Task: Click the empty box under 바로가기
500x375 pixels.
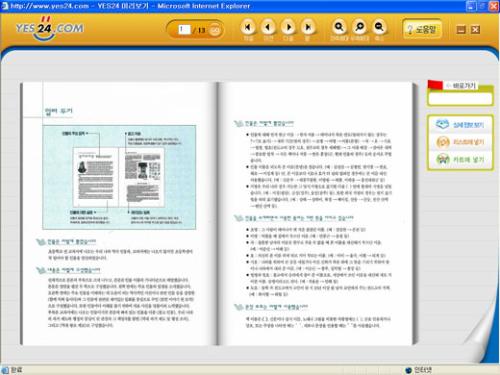Action: 460,99
